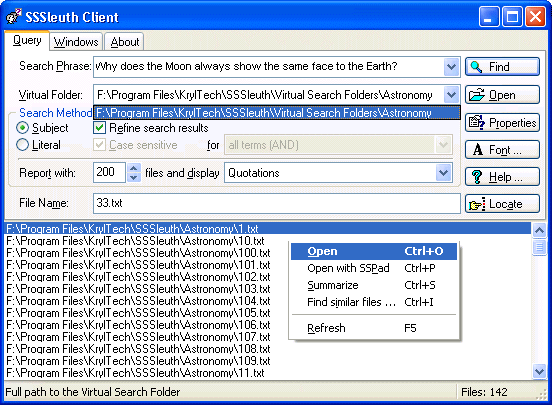Maximize the SSSleuth Client window
This screenshot has width=552, height=405.
[x=512, y=17]
